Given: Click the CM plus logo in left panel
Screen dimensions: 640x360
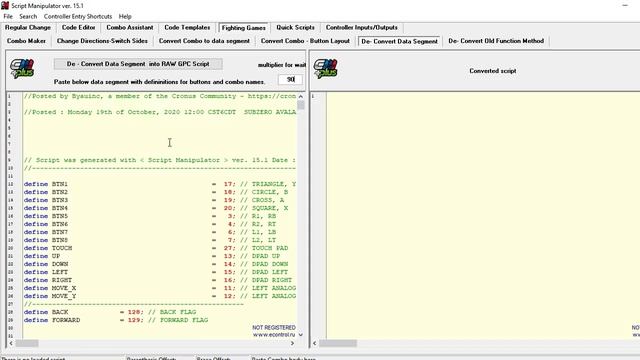Looking at the screenshot, I should [x=22, y=69].
